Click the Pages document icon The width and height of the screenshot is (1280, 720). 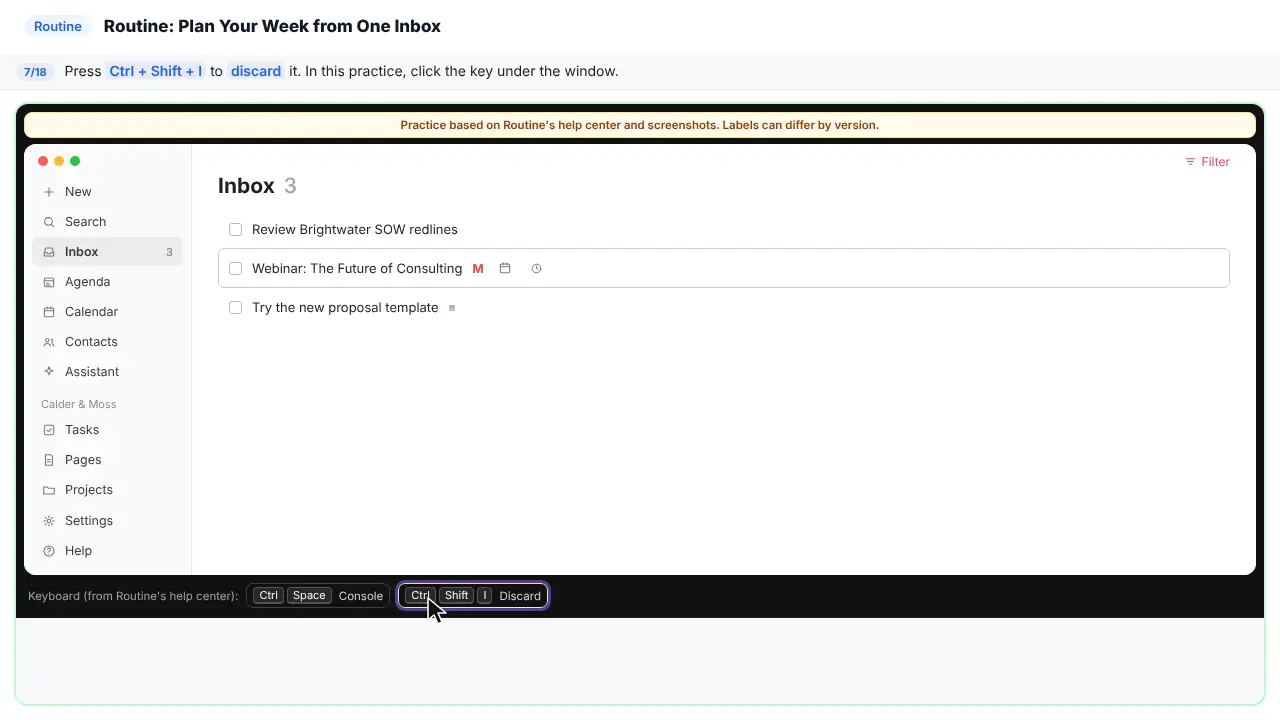[x=49, y=460]
